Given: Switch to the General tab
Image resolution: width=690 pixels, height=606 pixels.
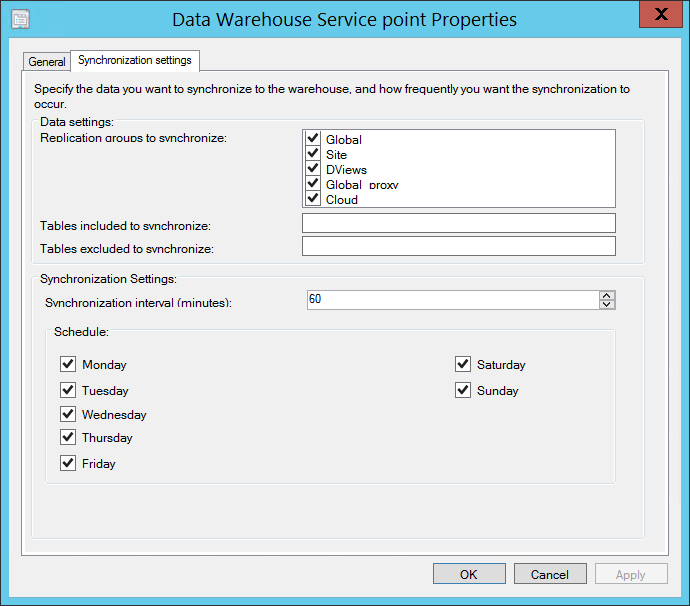Looking at the screenshot, I should 46,62.
